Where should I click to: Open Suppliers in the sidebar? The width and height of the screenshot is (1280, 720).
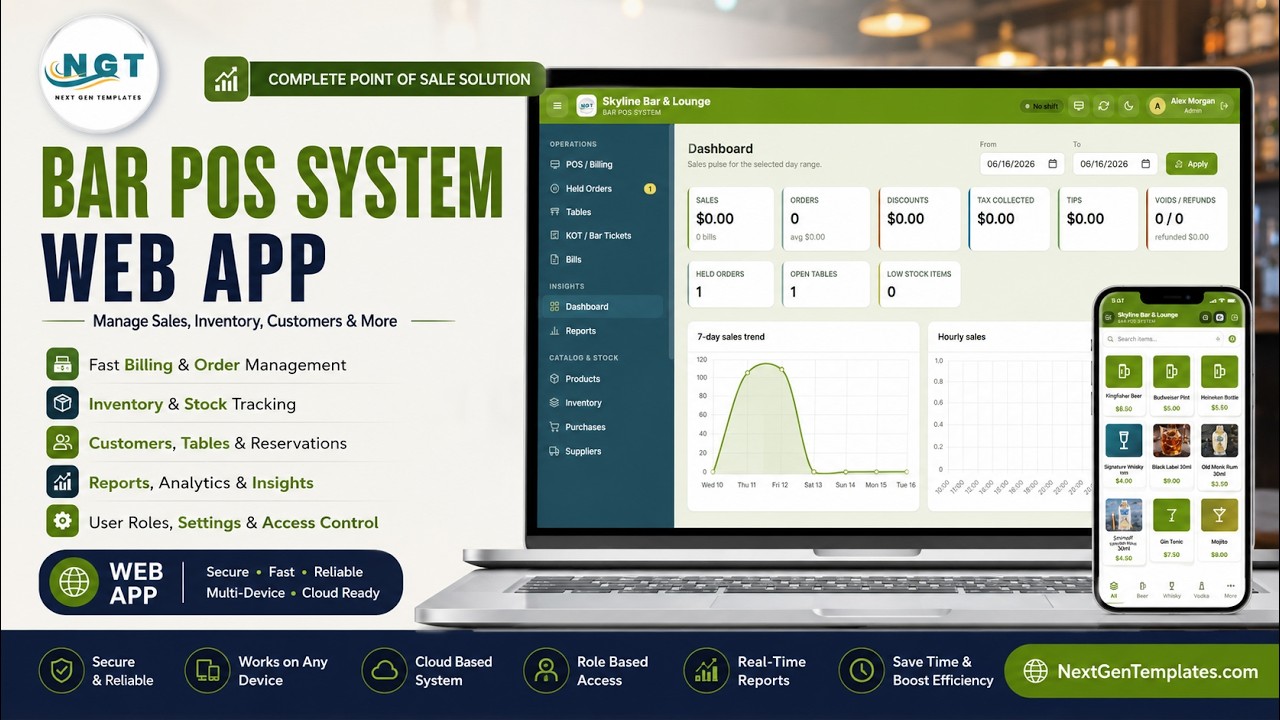tap(604, 451)
